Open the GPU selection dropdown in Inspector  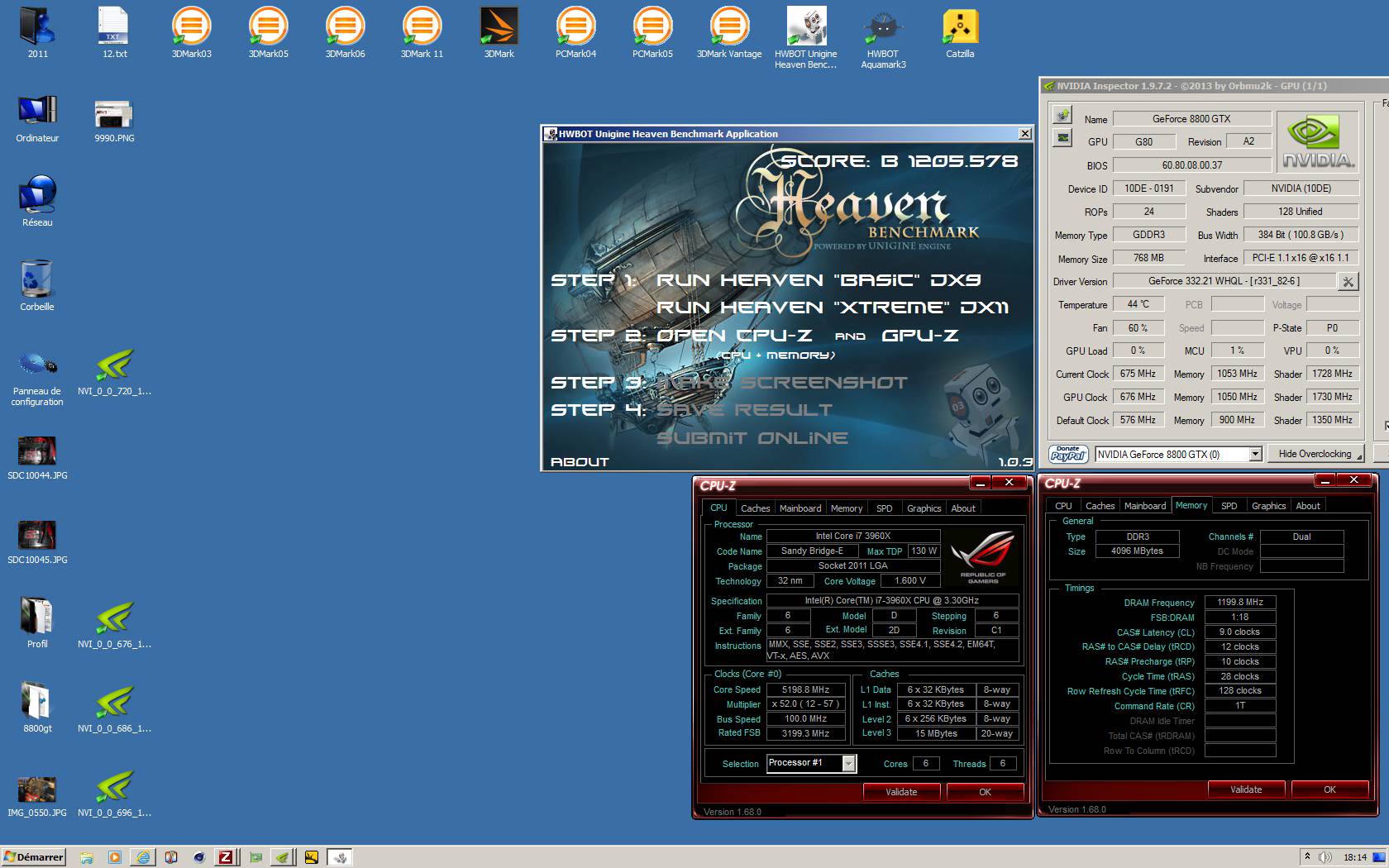pos(1255,454)
